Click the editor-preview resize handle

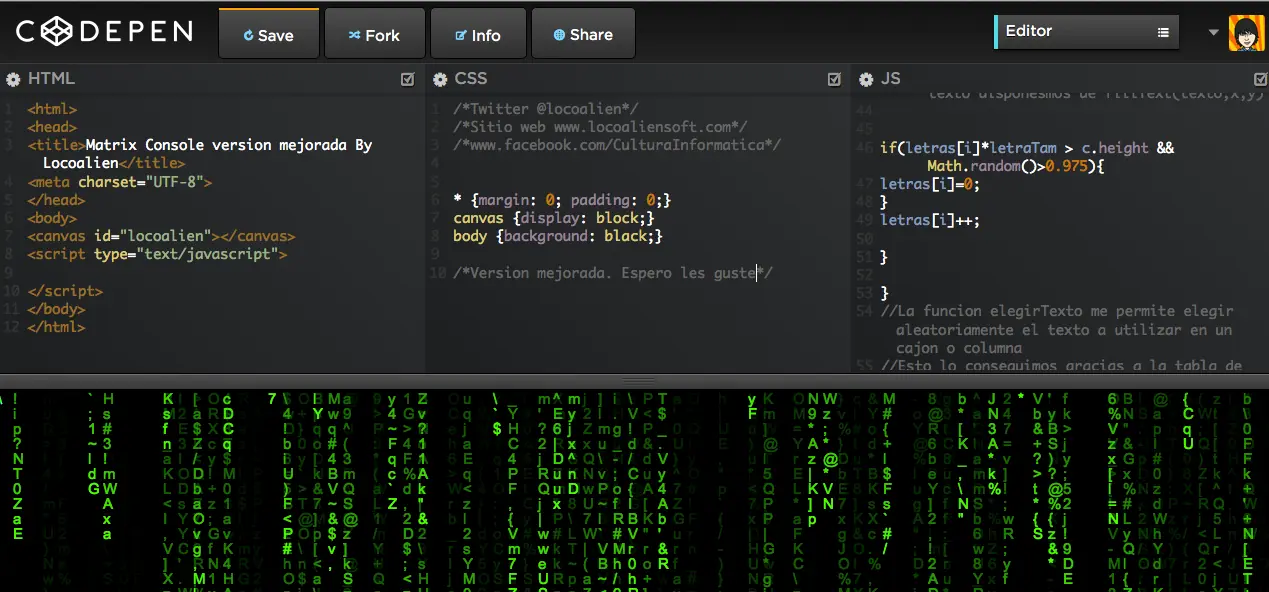(634, 381)
